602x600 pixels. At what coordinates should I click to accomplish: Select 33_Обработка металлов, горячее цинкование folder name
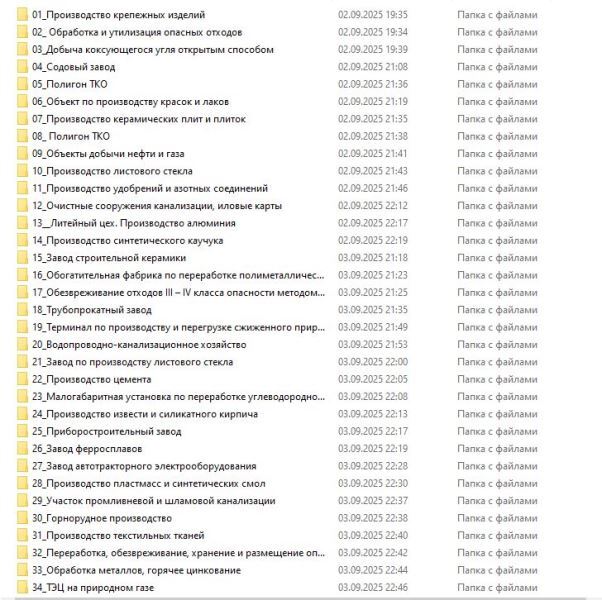[x=136, y=570]
